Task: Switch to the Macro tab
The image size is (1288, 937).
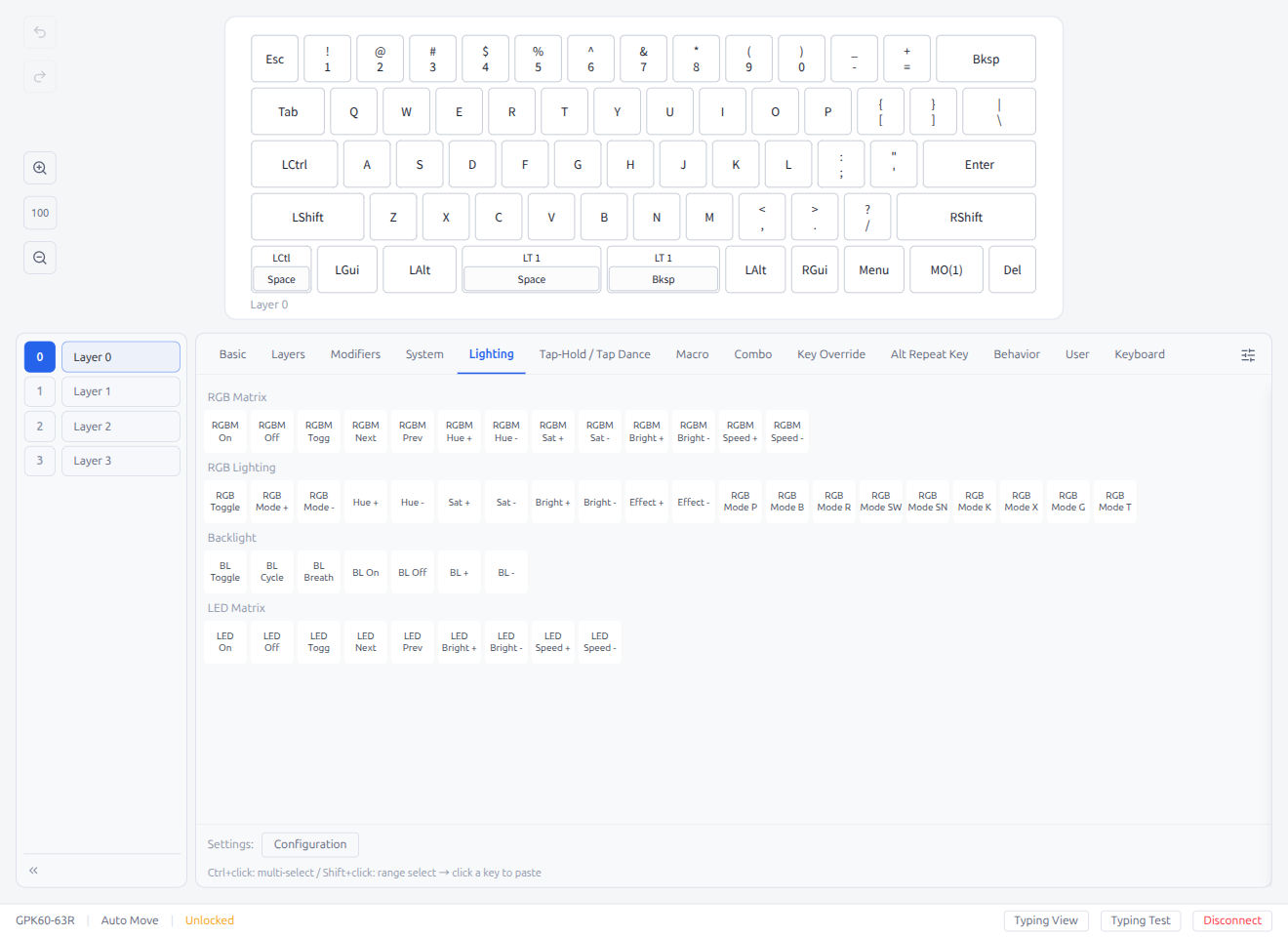Action: click(692, 354)
